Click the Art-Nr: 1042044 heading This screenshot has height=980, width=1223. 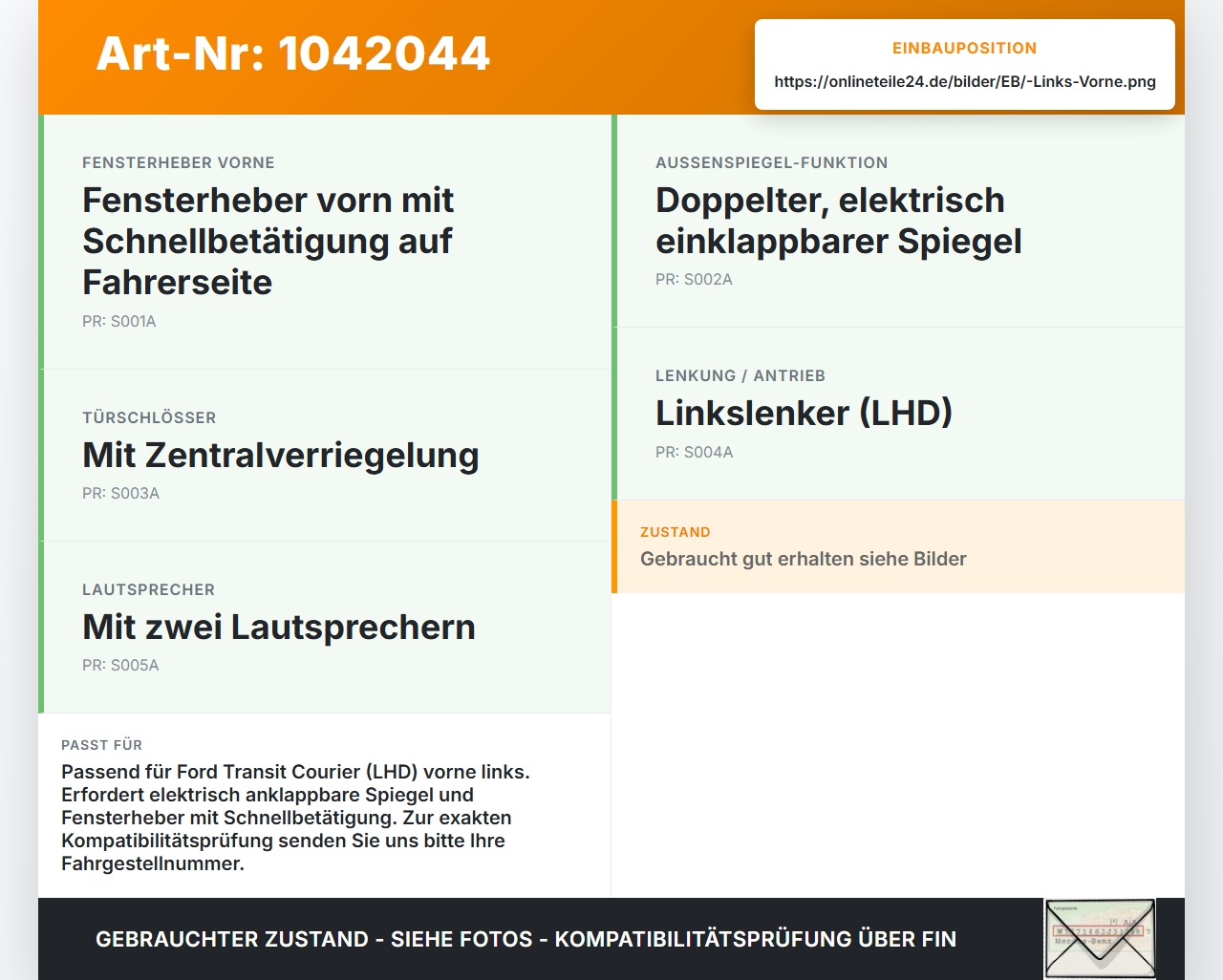point(292,53)
